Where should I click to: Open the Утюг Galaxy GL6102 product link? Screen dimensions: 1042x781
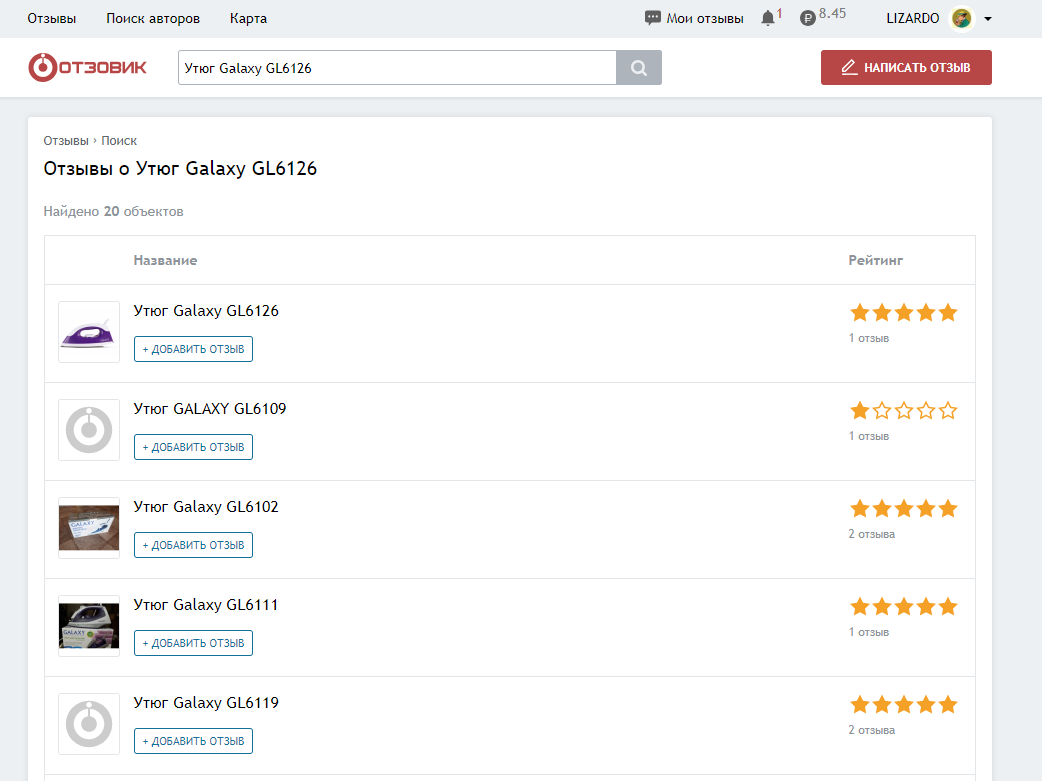pos(206,507)
